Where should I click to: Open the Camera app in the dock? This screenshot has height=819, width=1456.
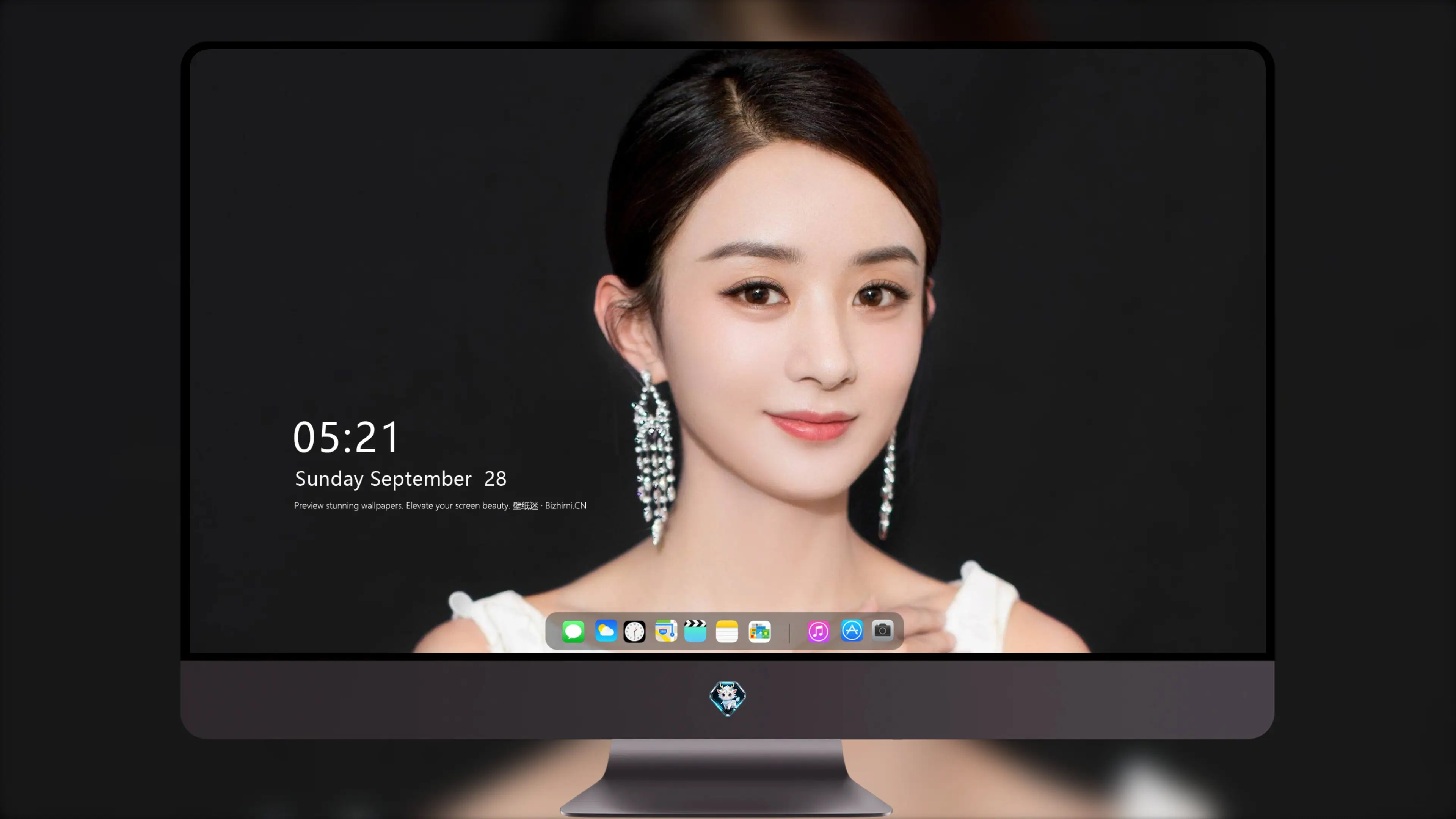coord(882,630)
